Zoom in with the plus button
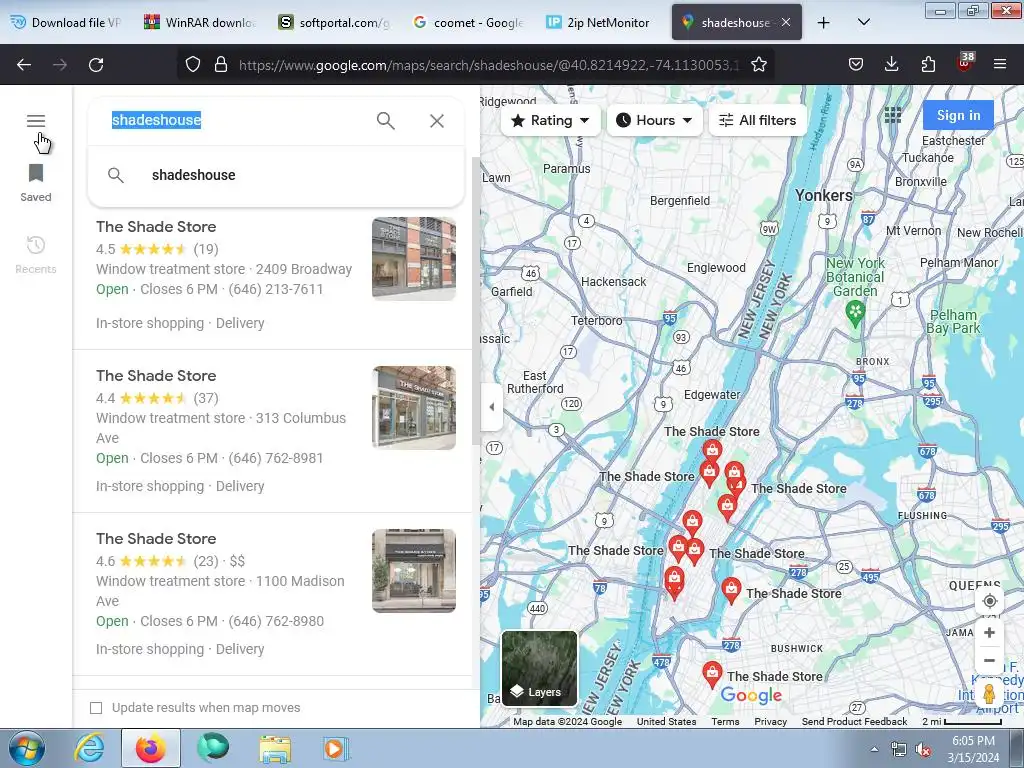This screenshot has height=768, width=1024. coord(989,633)
